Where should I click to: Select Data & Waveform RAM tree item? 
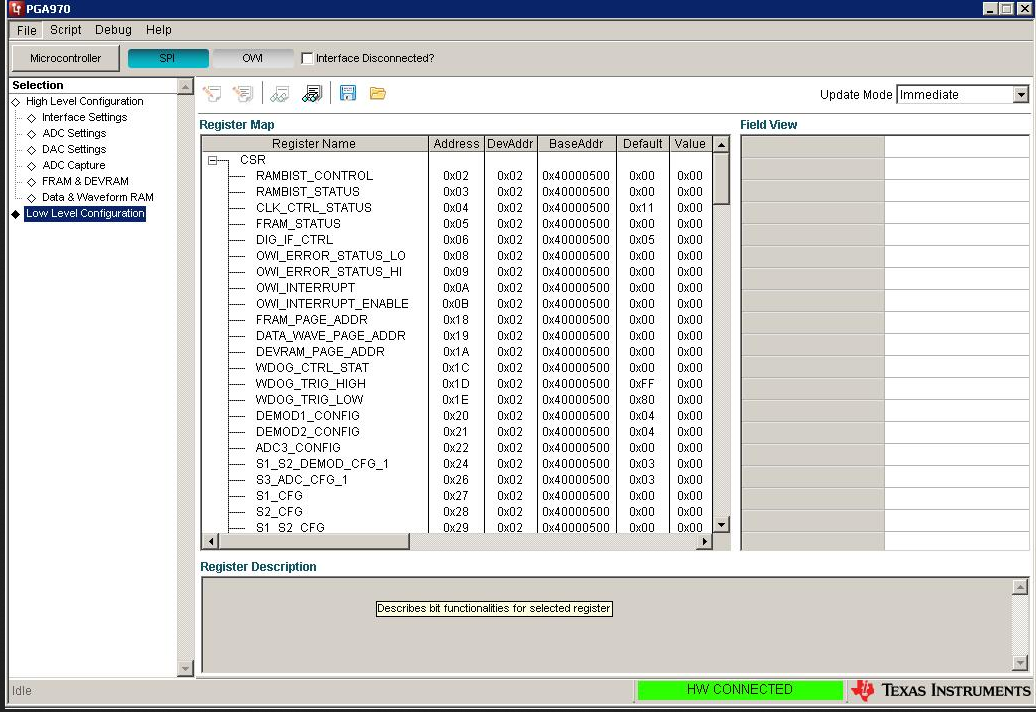(98, 197)
